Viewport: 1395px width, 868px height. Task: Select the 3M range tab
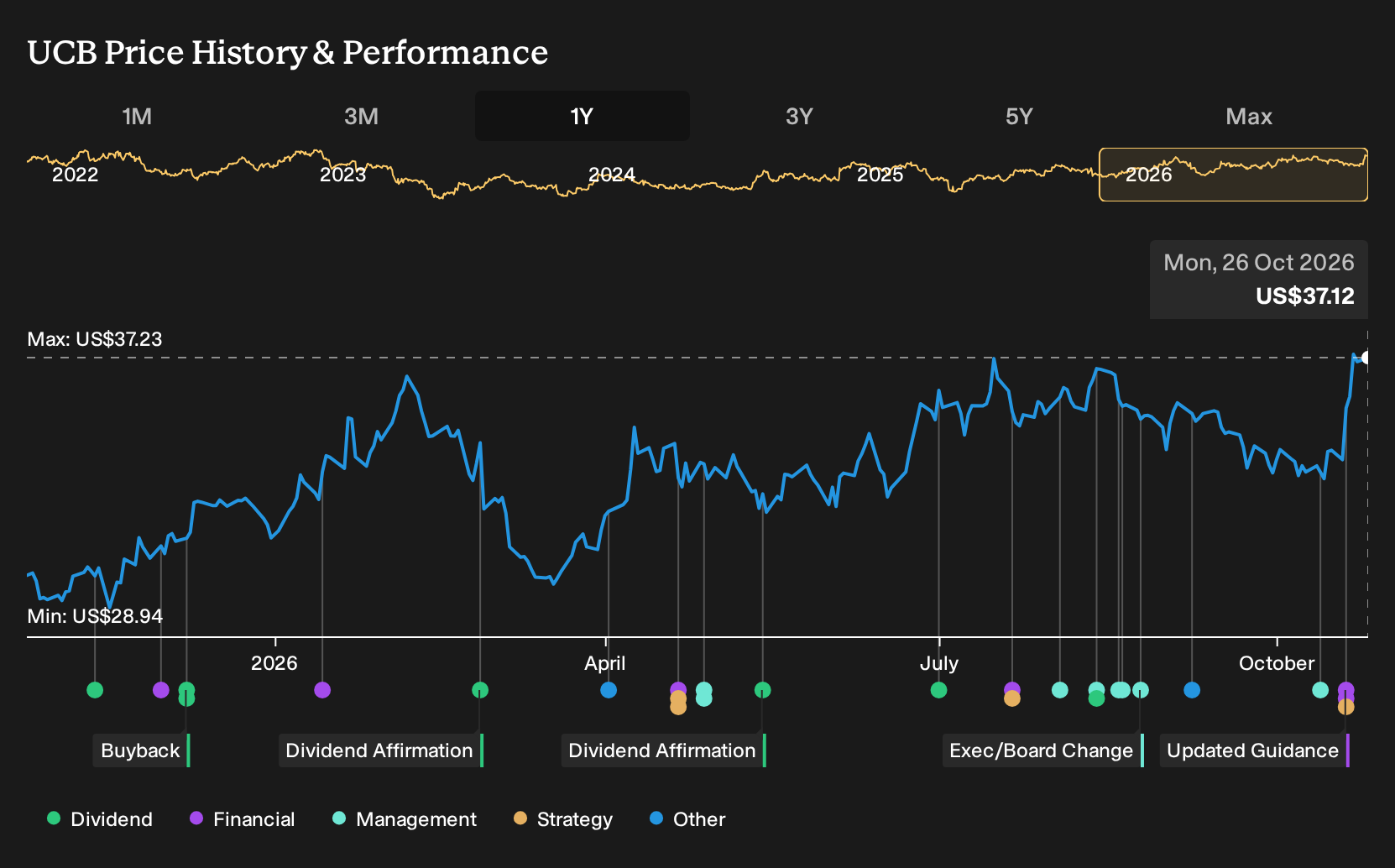point(362,116)
